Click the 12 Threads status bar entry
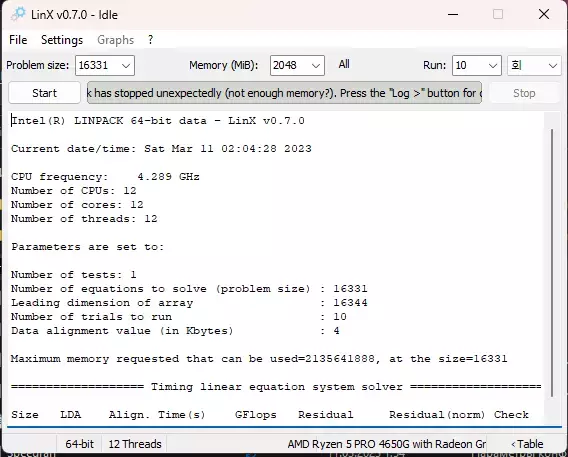Image resolution: width=568 pixels, height=457 pixels. pos(135,444)
